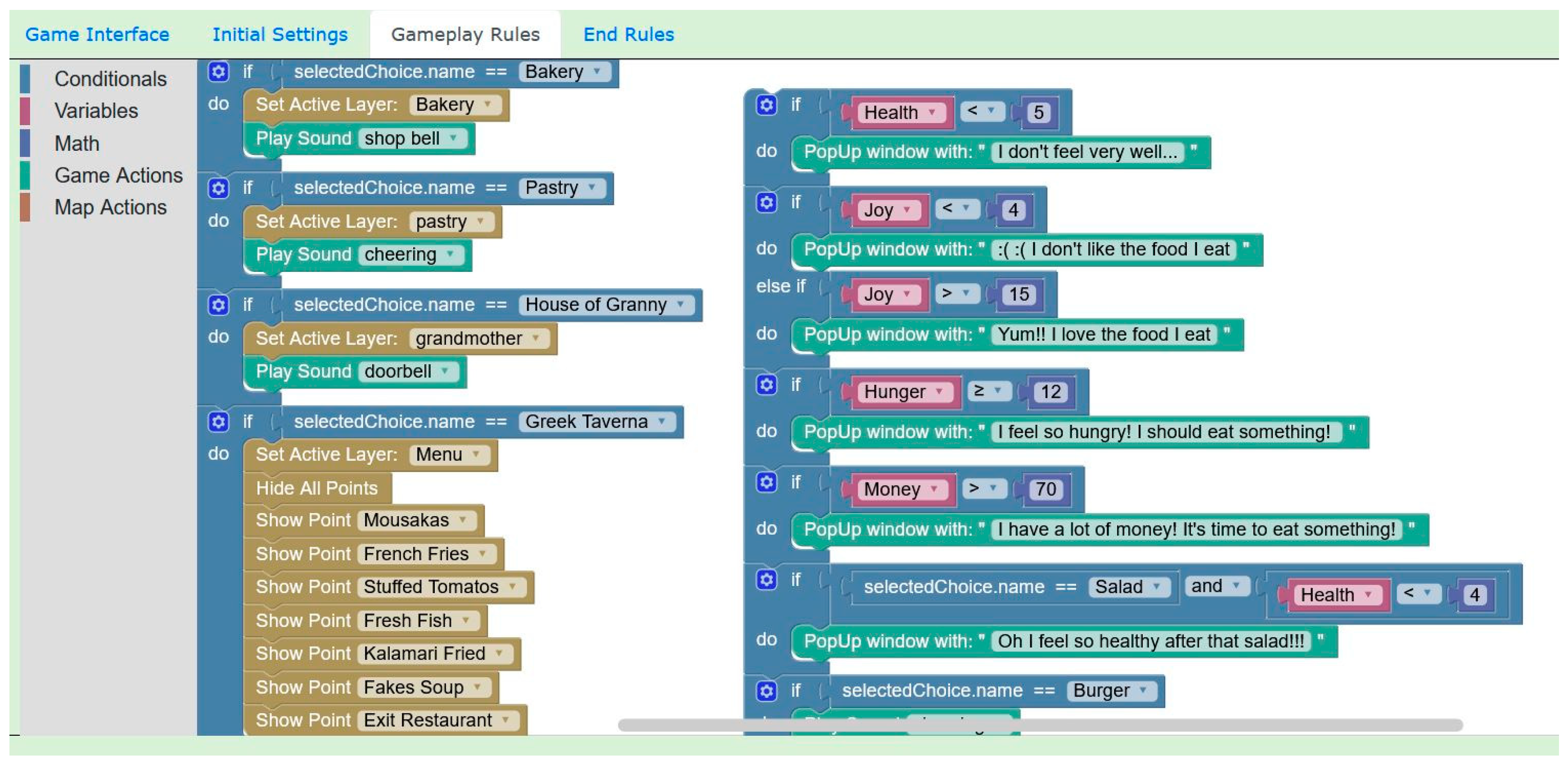Image resolution: width=1568 pixels, height=765 pixels.
Task: Click gear icon on Money if block
Action: 766,482
